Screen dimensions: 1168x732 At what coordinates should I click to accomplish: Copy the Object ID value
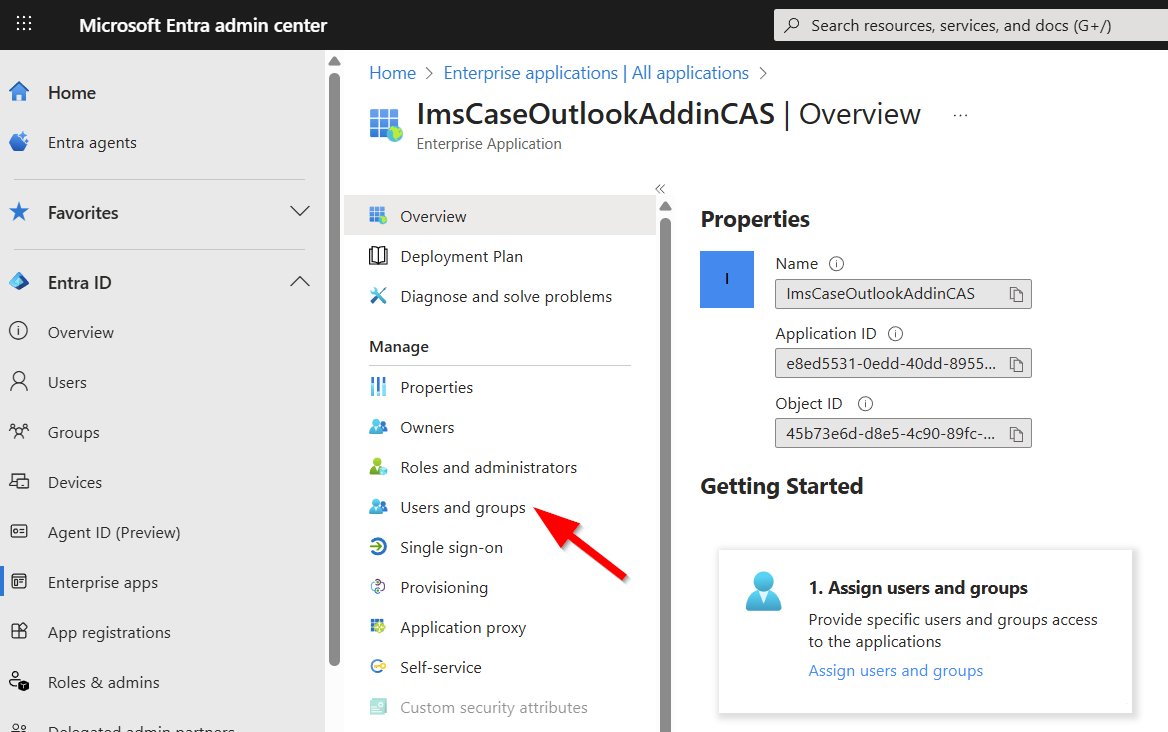tap(1016, 434)
